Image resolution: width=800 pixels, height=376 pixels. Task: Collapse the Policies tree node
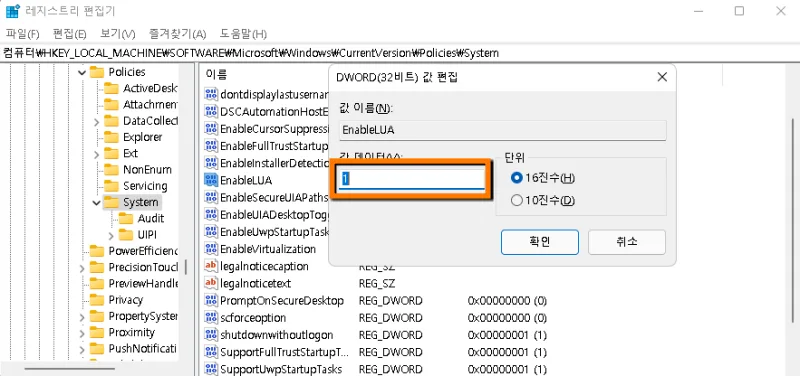pyautogui.click(x=82, y=72)
